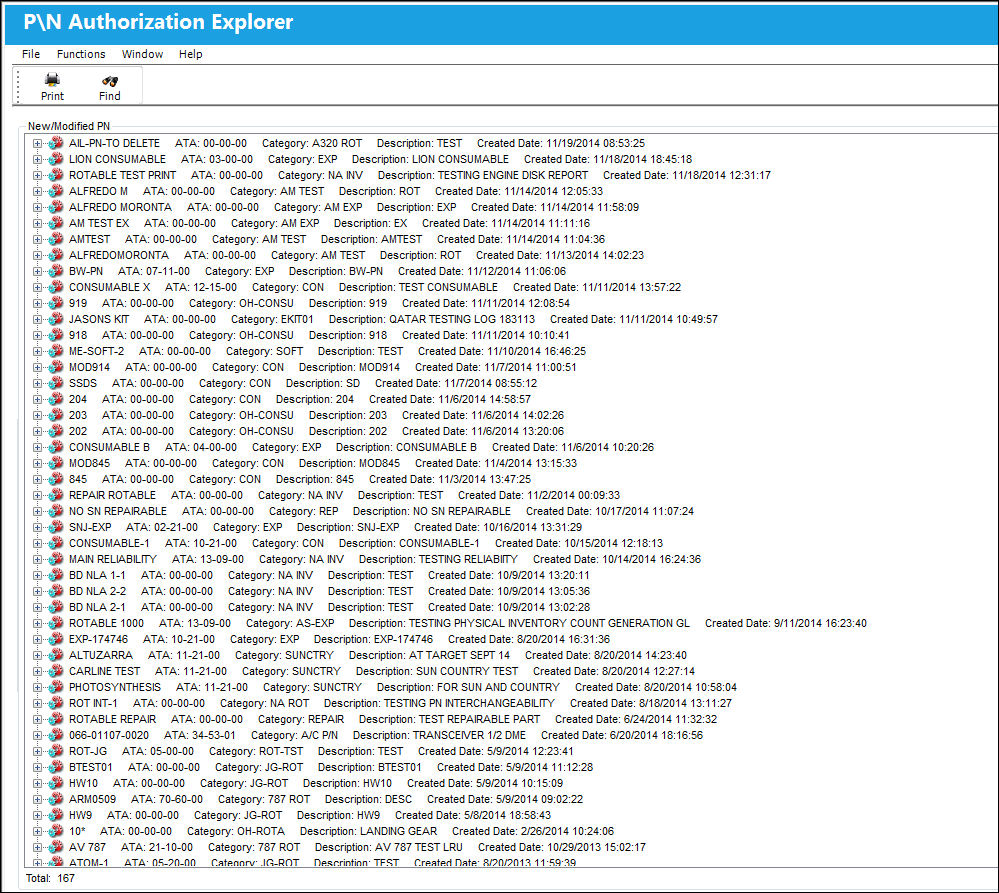The image size is (999, 893).
Task: Expand the PHOTOSYNTHESIS tree node
Action: pos(38,687)
